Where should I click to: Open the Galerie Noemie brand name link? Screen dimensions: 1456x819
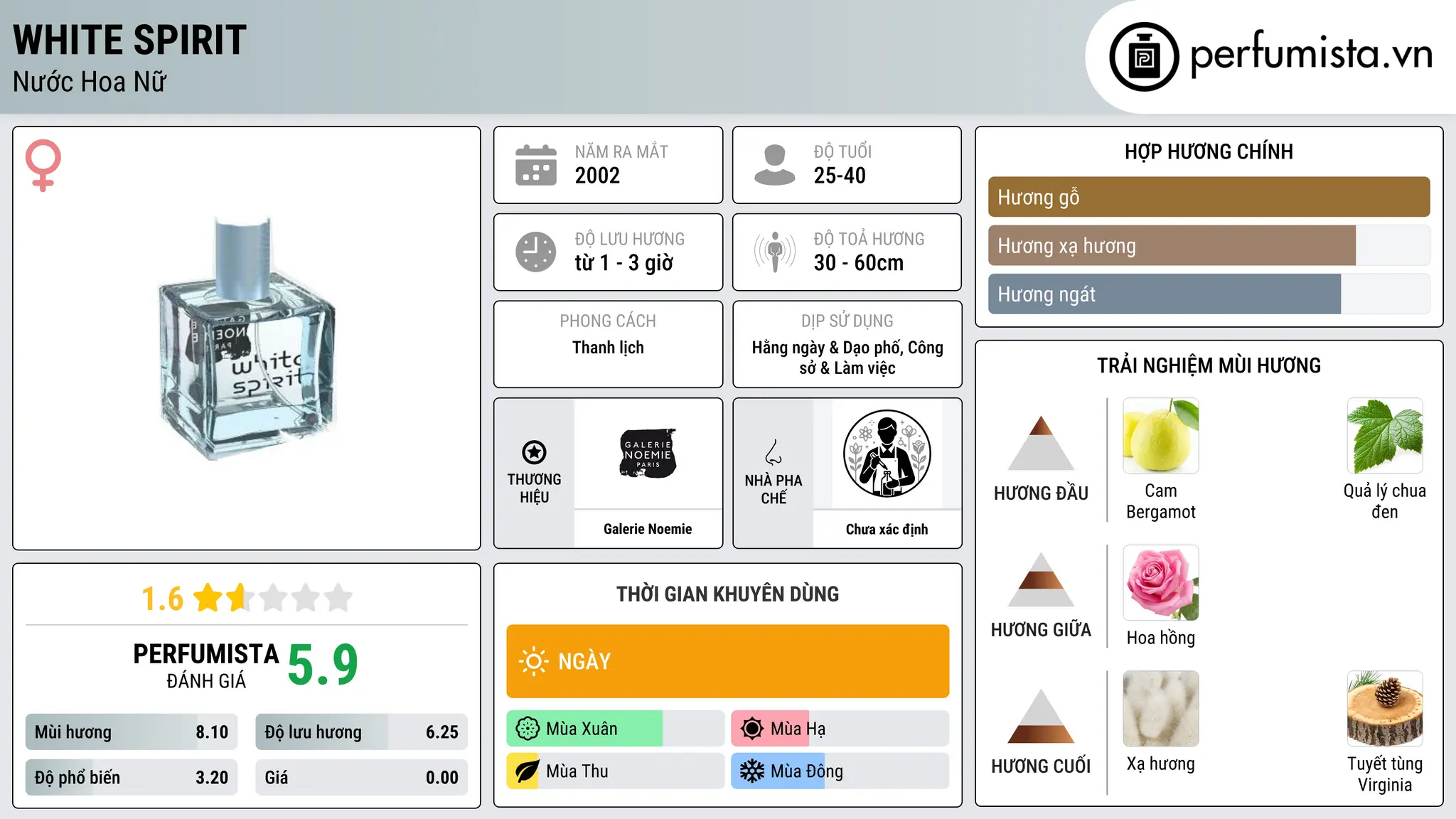point(648,529)
